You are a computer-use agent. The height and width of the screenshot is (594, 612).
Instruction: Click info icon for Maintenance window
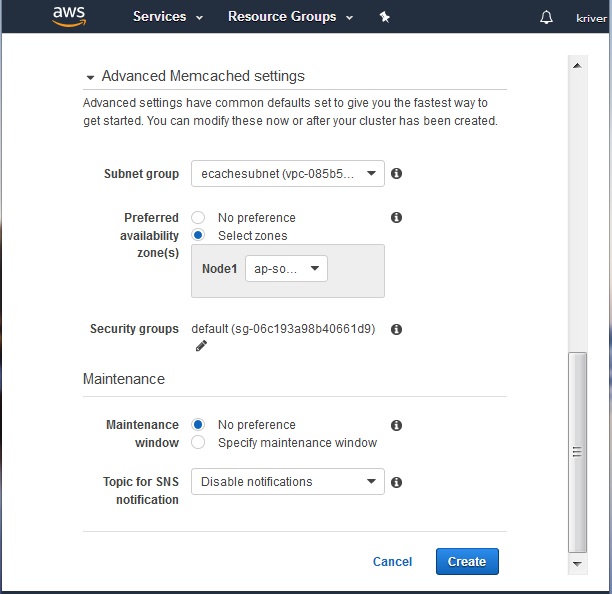396,425
